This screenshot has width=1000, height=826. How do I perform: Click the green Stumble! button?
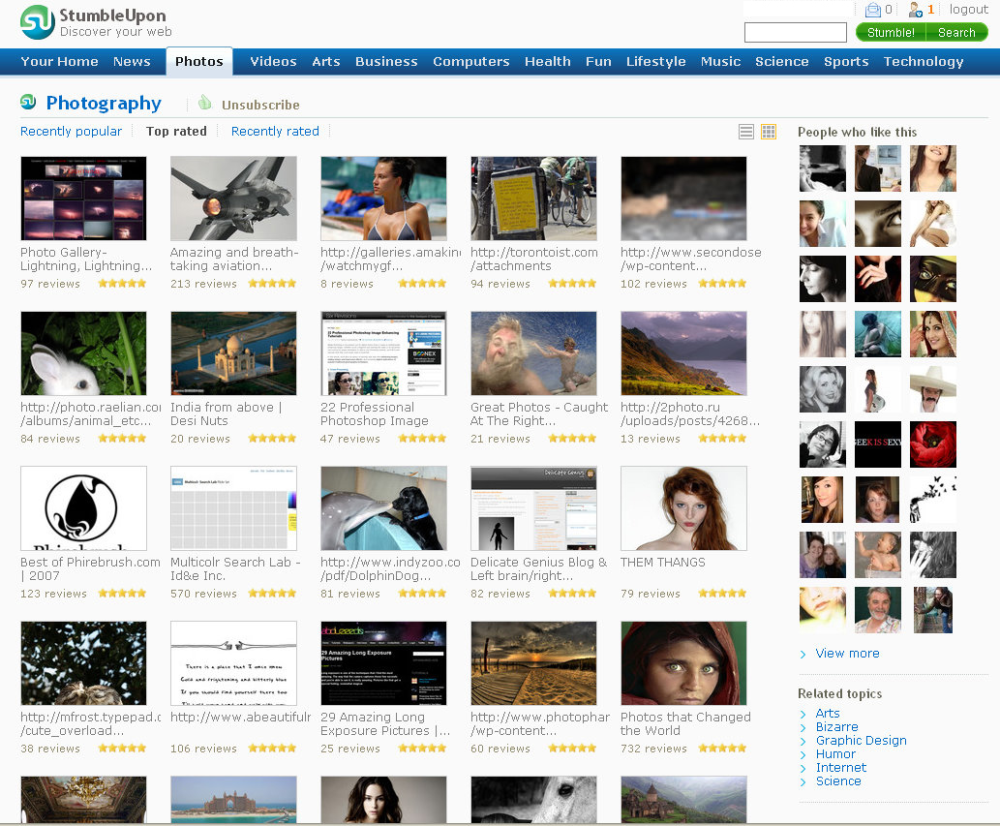[890, 33]
